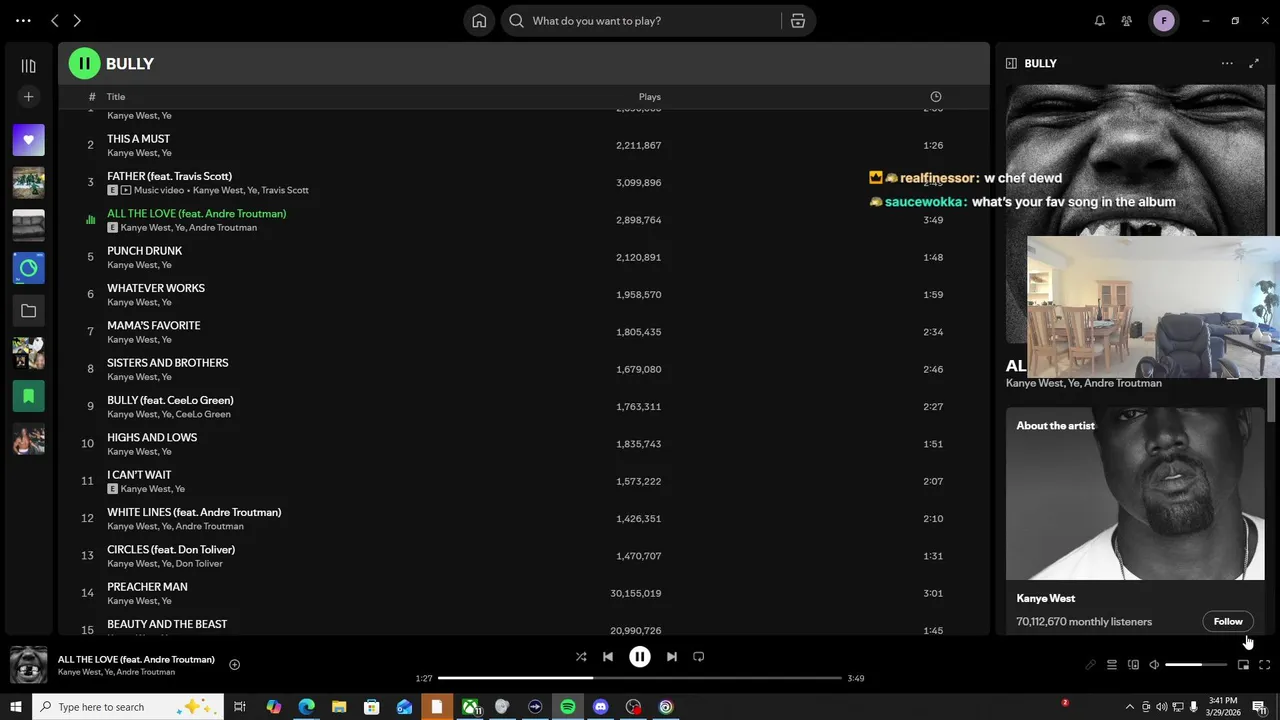
Task: Open Task View on the taskbar
Action: pos(240,707)
